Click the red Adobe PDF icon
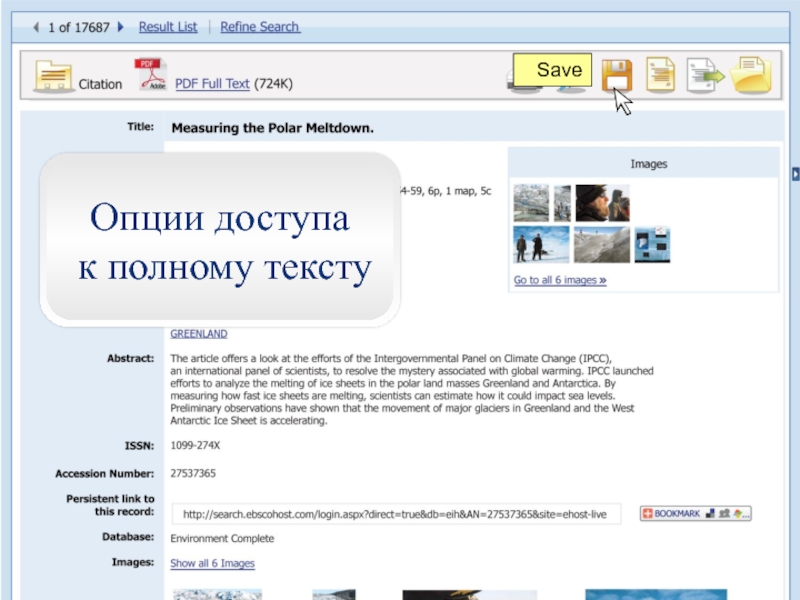 151,74
